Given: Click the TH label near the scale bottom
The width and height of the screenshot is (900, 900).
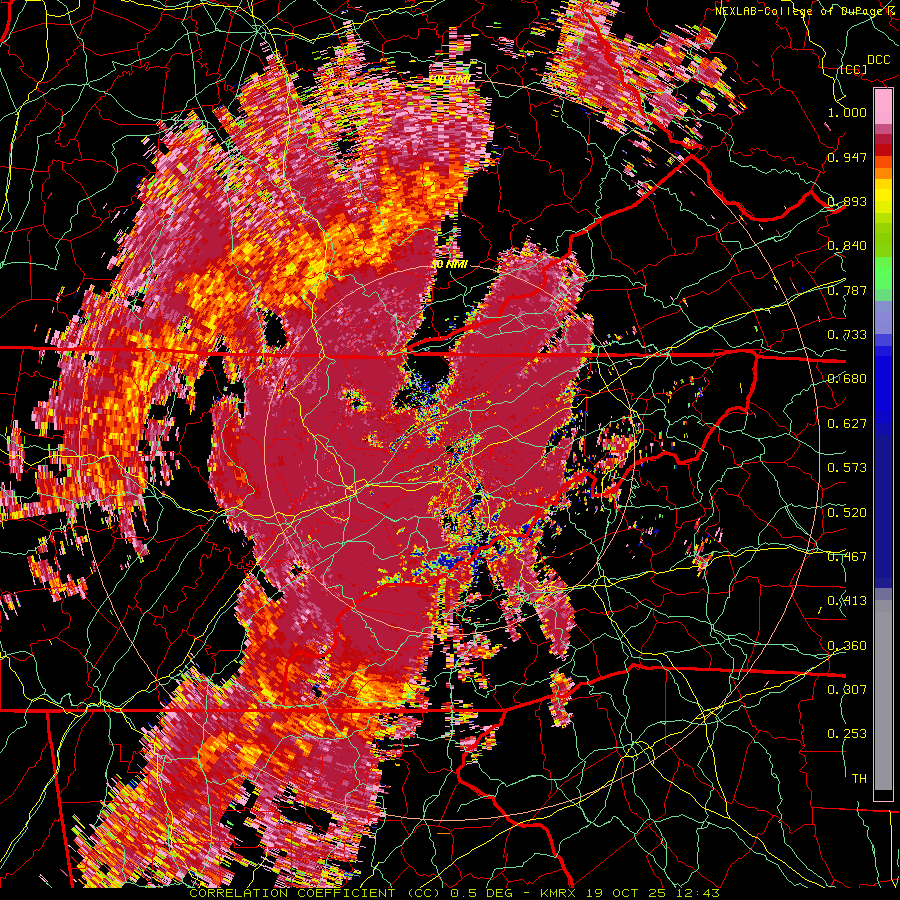Looking at the screenshot, I should pyautogui.click(x=859, y=779).
